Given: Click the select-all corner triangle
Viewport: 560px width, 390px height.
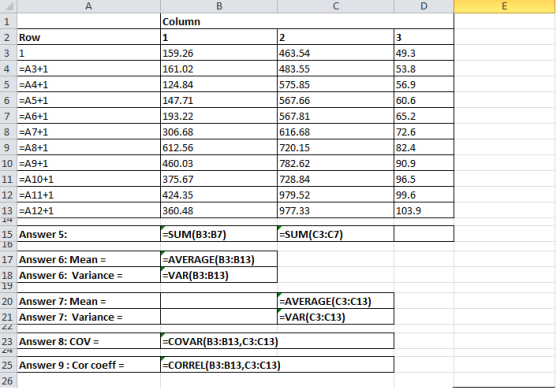Looking at the screenshot, I should (x=8, y=6).
